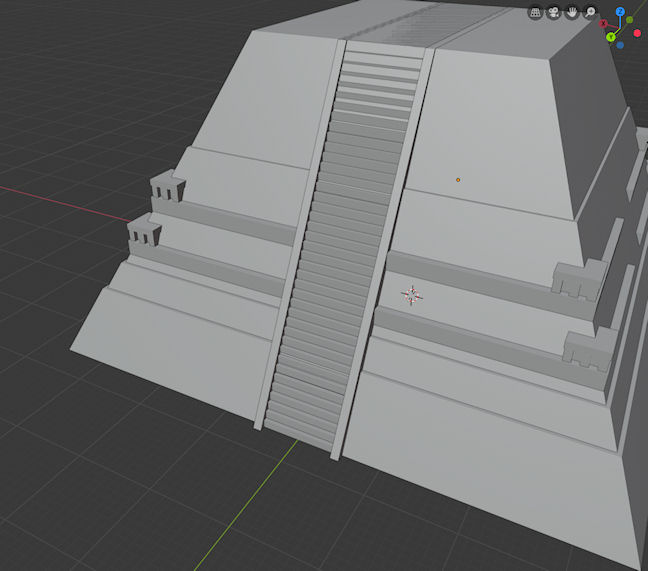Click the lower left battlement block

click(x=144, y=234)
